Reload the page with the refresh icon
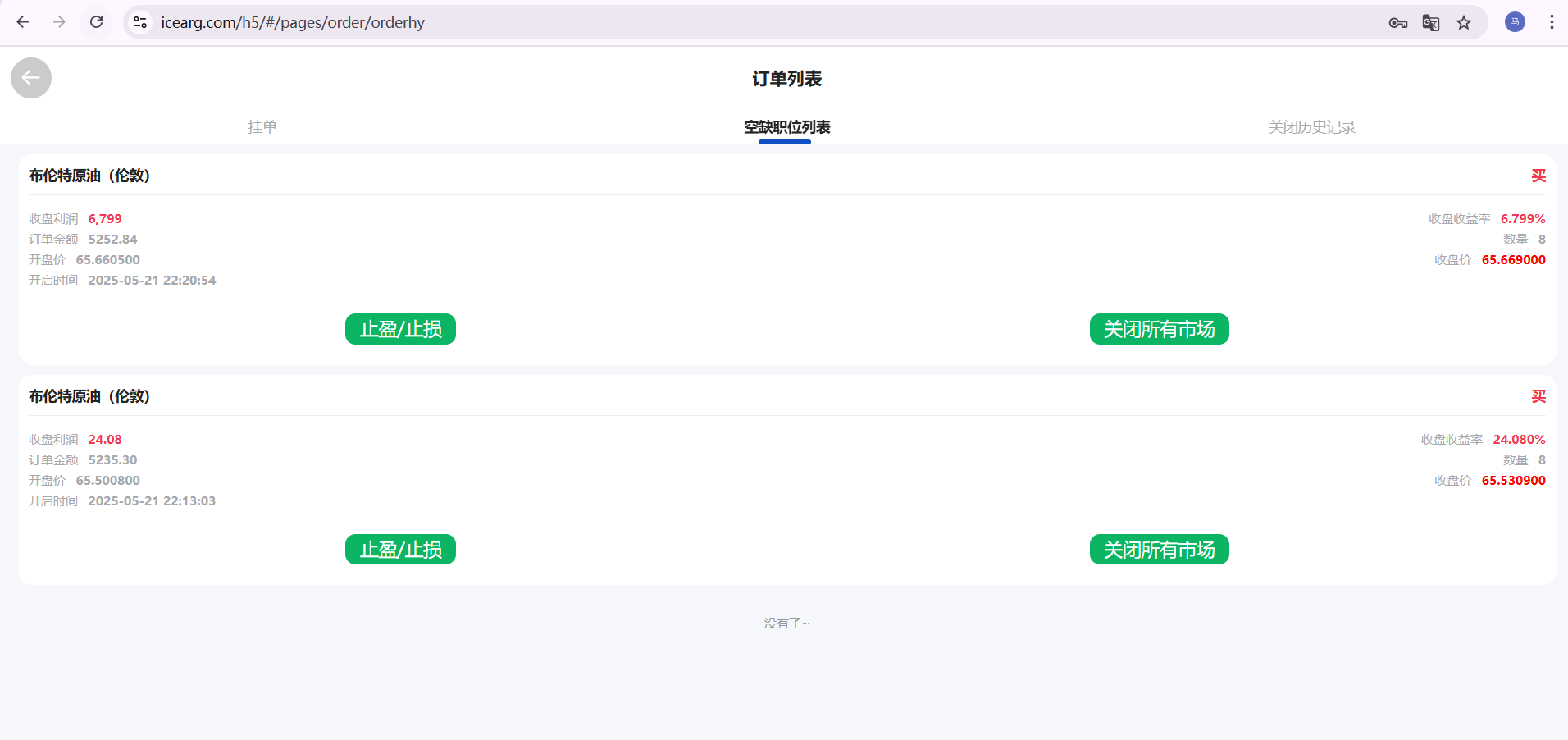Image resolution: width=1568 pixels, height=740 pixels. (x=96, y=22)
